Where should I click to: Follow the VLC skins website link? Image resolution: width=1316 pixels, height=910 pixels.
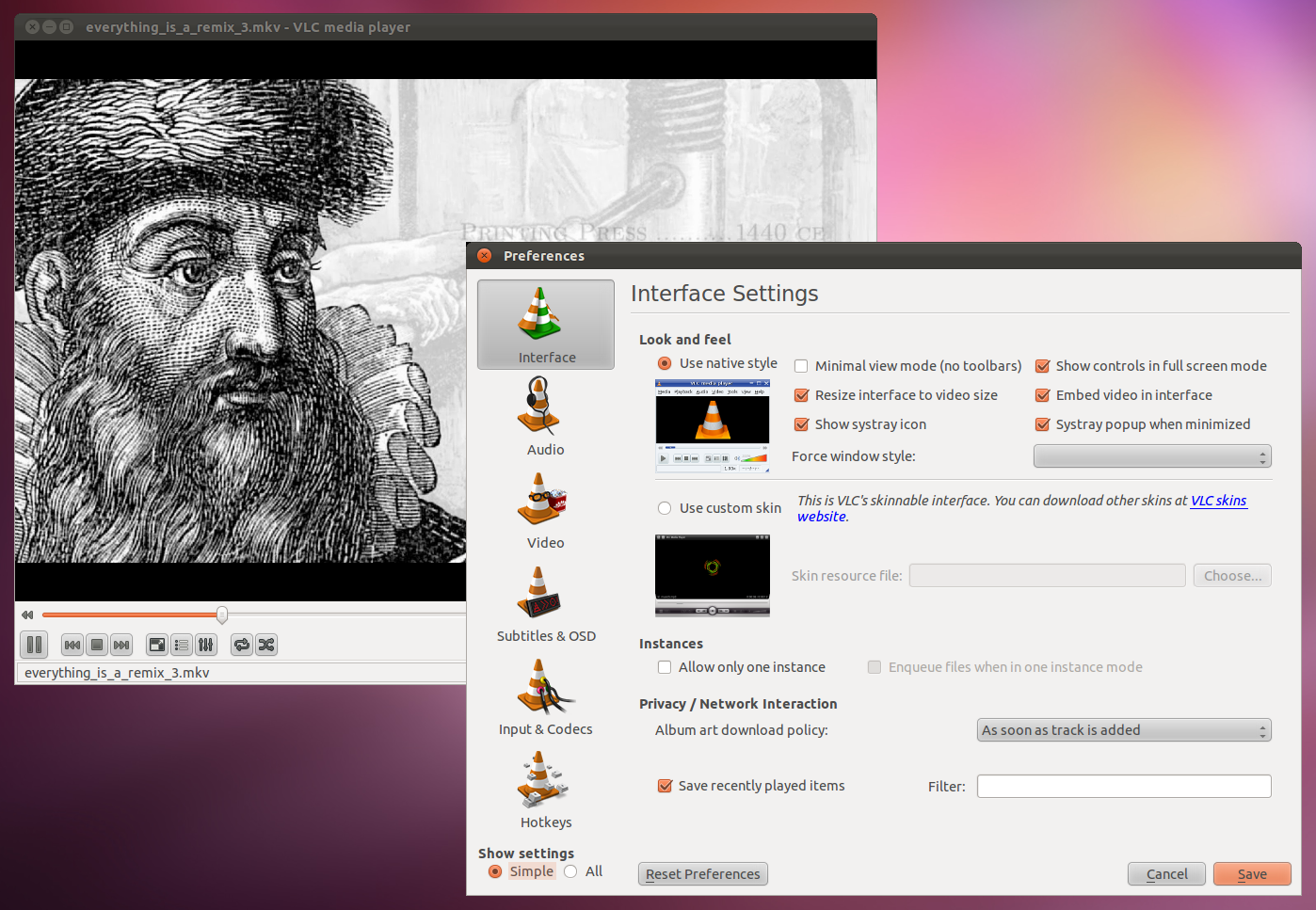click(x=1218, y=501)
